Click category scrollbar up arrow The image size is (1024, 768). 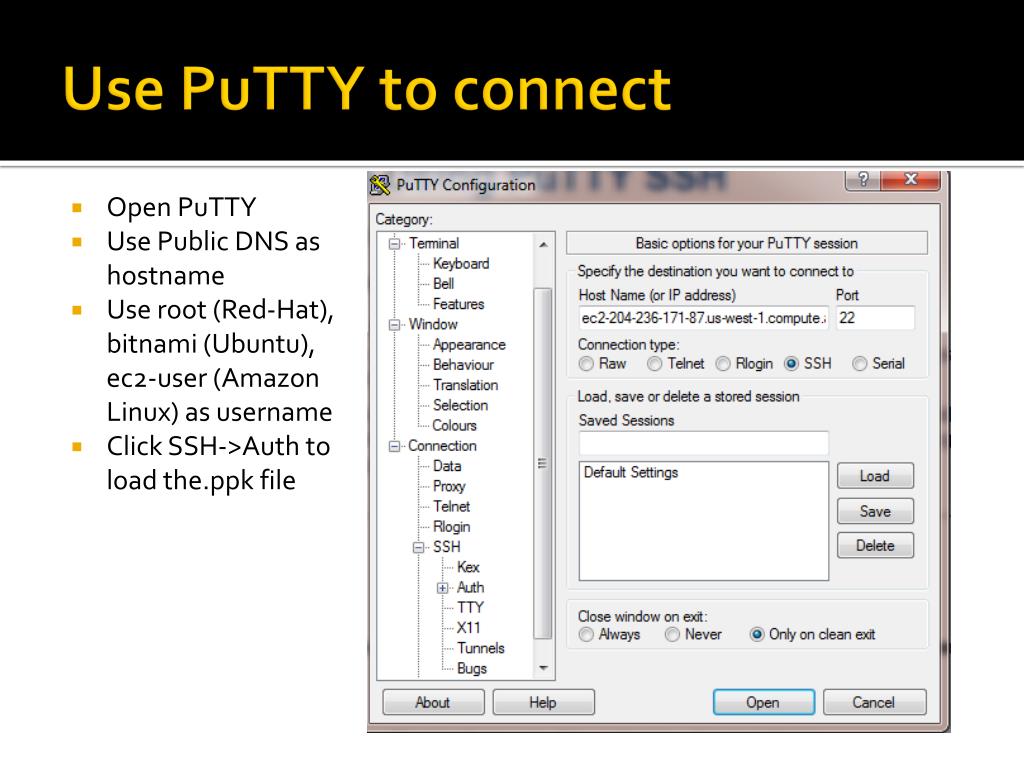[543, 245]
